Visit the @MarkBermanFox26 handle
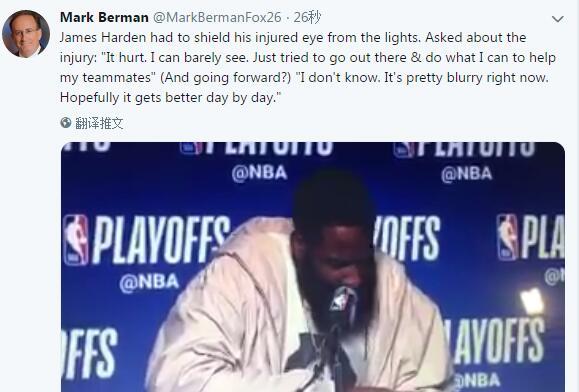Viewport: 579px width, 392px height. pos(217,17)
